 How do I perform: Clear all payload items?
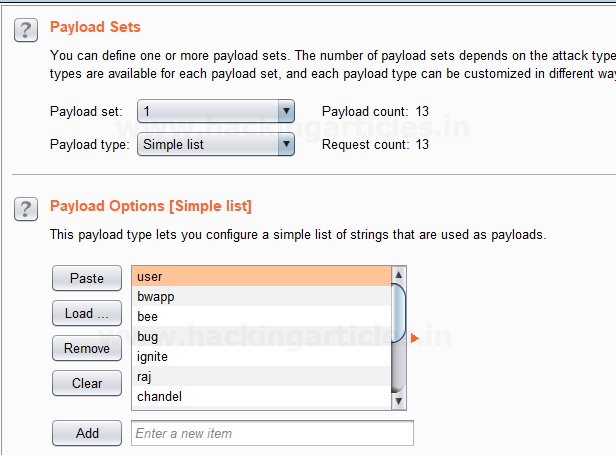(x=87, y=383)
